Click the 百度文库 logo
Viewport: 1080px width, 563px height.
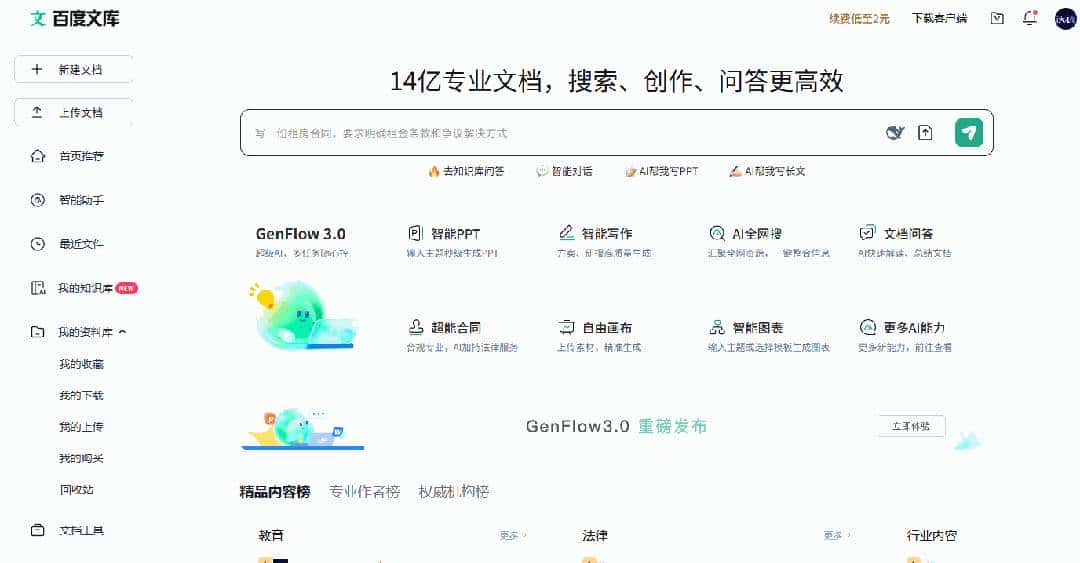pos(74,19)
